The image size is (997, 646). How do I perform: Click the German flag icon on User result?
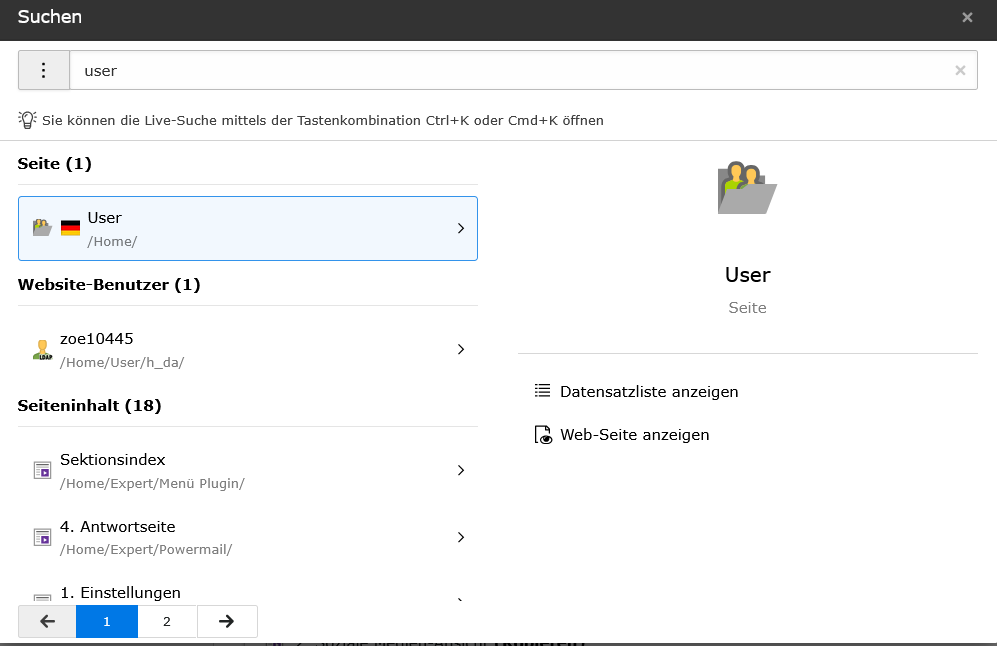pos(71,228)
